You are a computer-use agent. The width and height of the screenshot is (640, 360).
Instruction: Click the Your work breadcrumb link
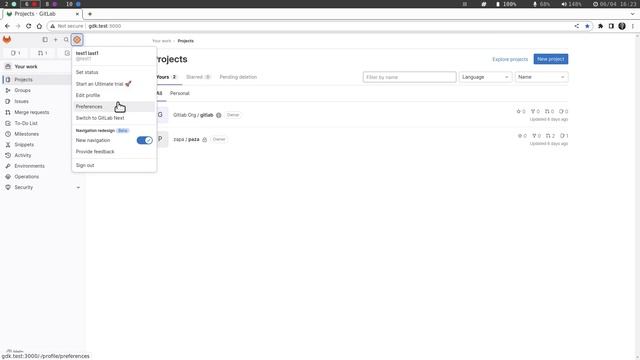pos(162,41)
